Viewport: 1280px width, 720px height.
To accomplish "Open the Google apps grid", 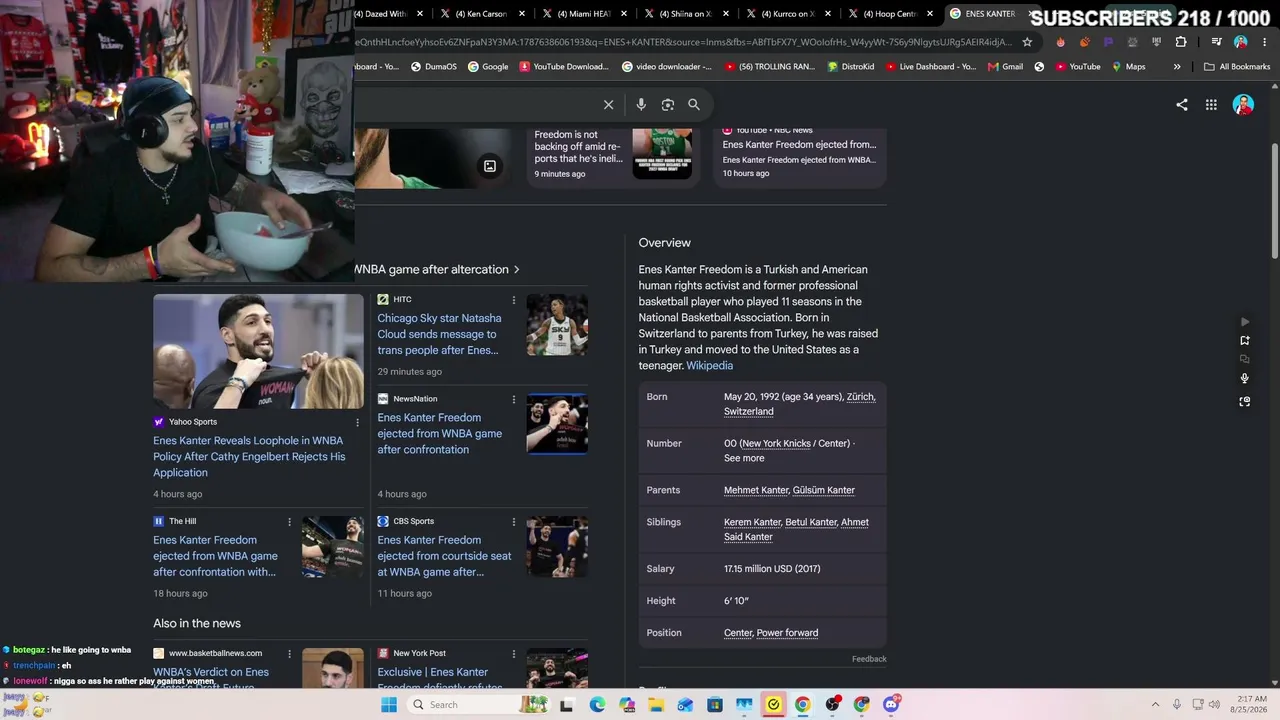I will point(1211,104).
